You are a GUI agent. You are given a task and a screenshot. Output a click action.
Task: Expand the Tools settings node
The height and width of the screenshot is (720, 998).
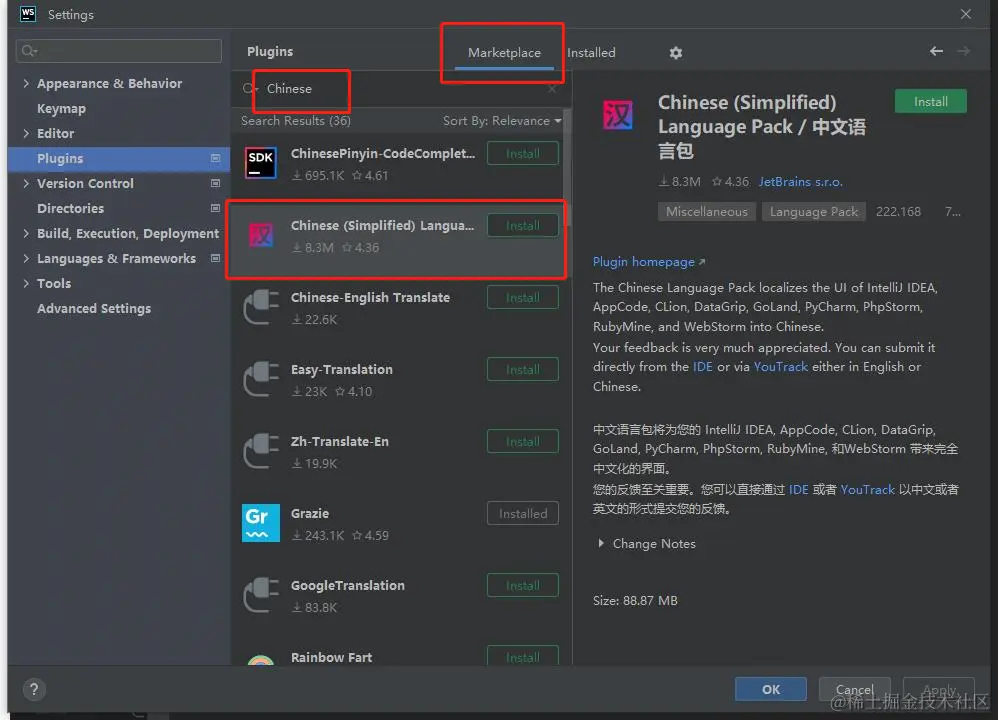[x=25, y=283]
